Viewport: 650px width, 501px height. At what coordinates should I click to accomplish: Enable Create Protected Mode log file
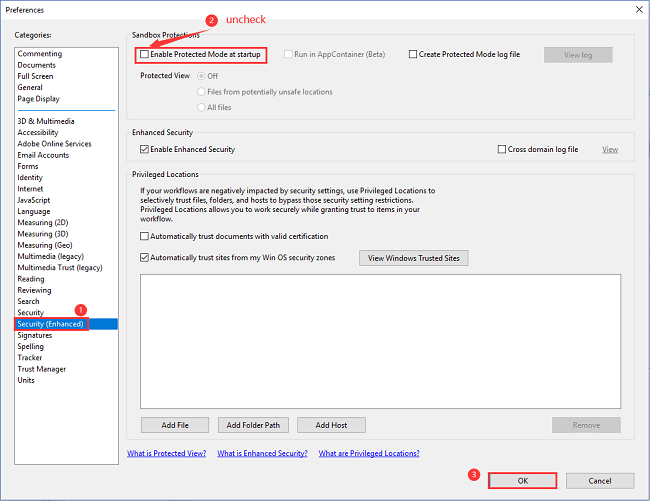[413, 54]
